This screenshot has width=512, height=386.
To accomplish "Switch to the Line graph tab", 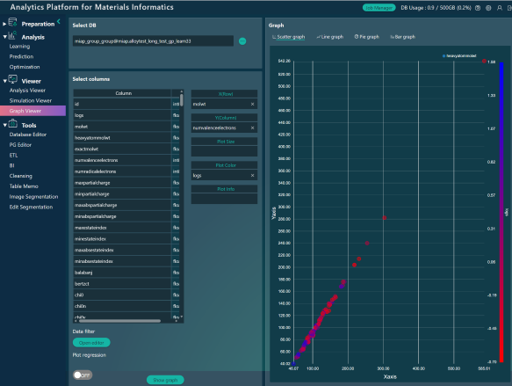I will (x=330, y=37).
